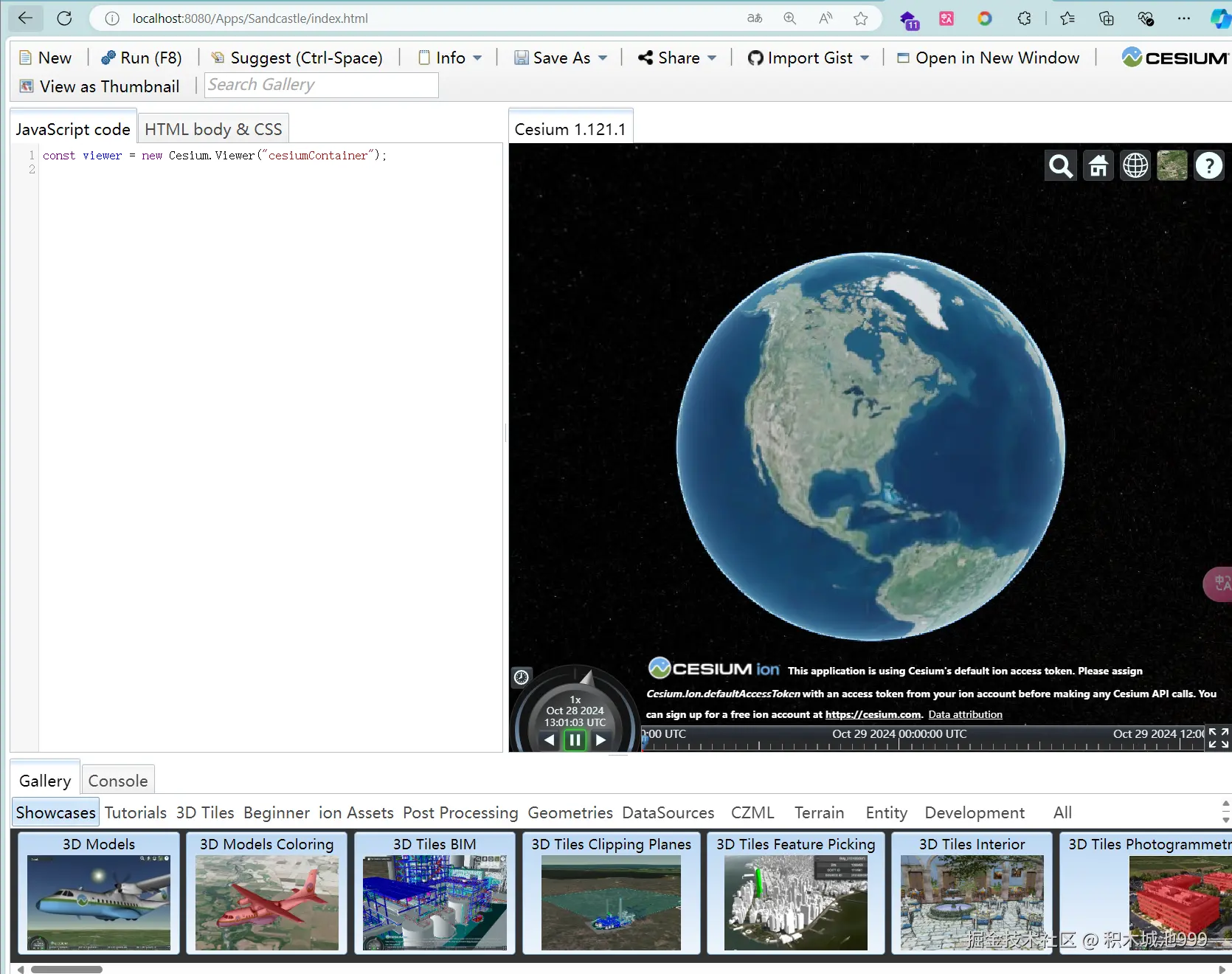Follow the https://cesium.com link

click(873, 714)
